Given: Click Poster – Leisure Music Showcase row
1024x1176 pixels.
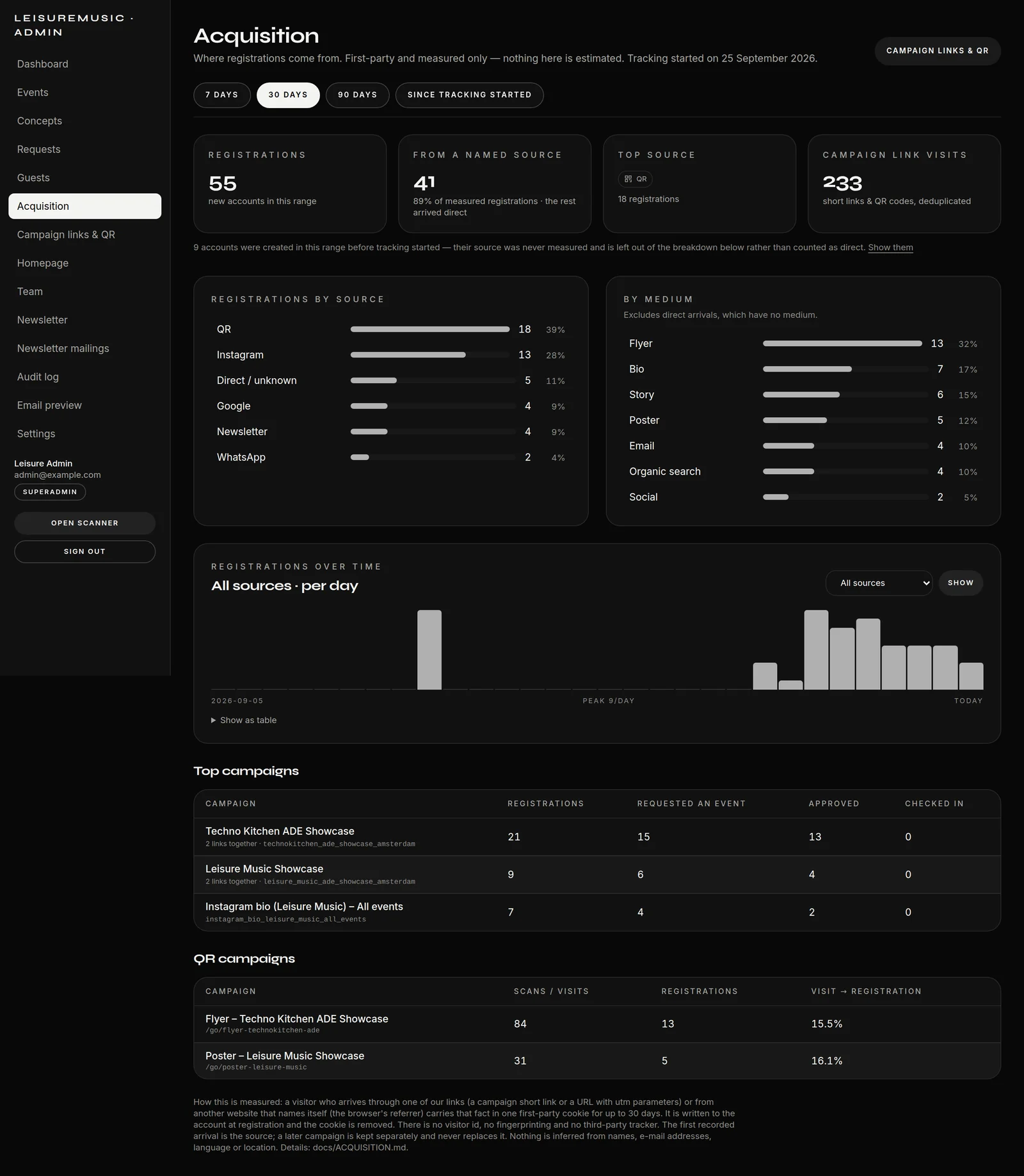Looking at the screenshot, I should pyautogui.click(x=596, y=1061).
